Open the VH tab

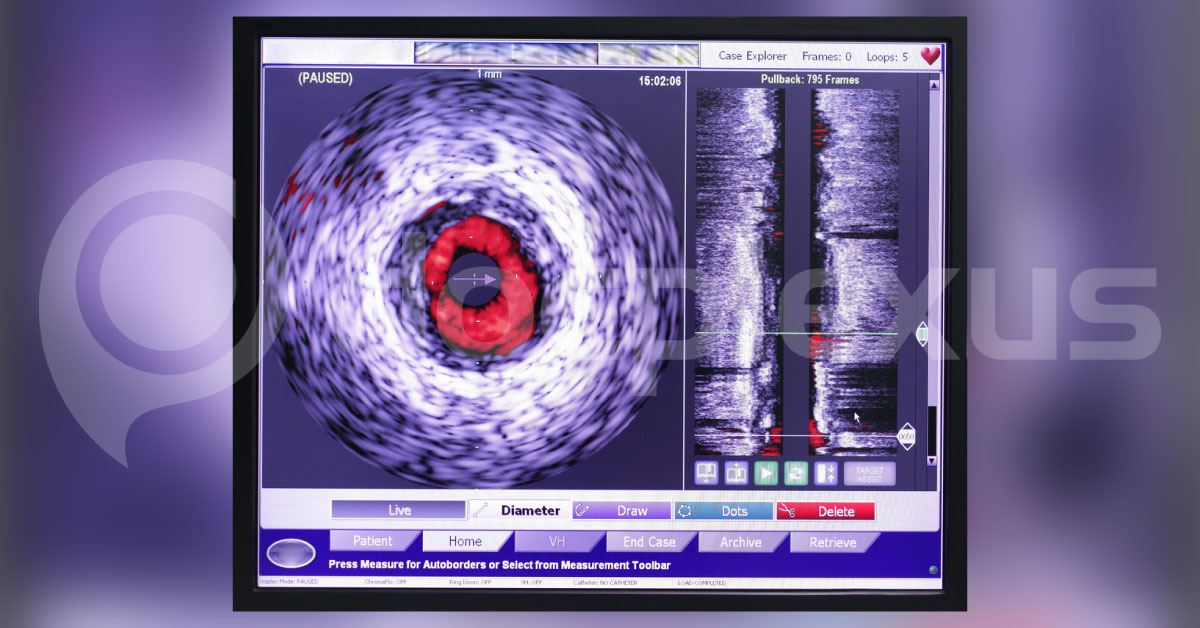[x=558, y=541]
